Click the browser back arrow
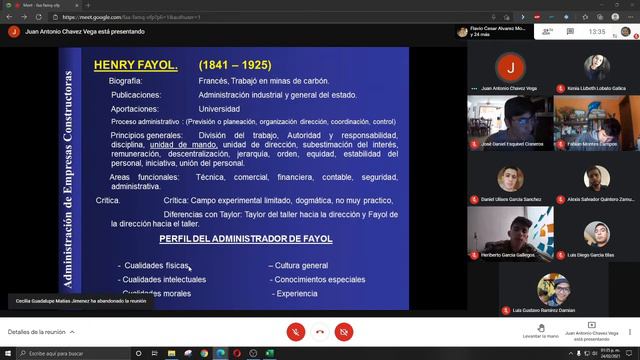Screen dimensions: 640x360 [x=9, y=17]
